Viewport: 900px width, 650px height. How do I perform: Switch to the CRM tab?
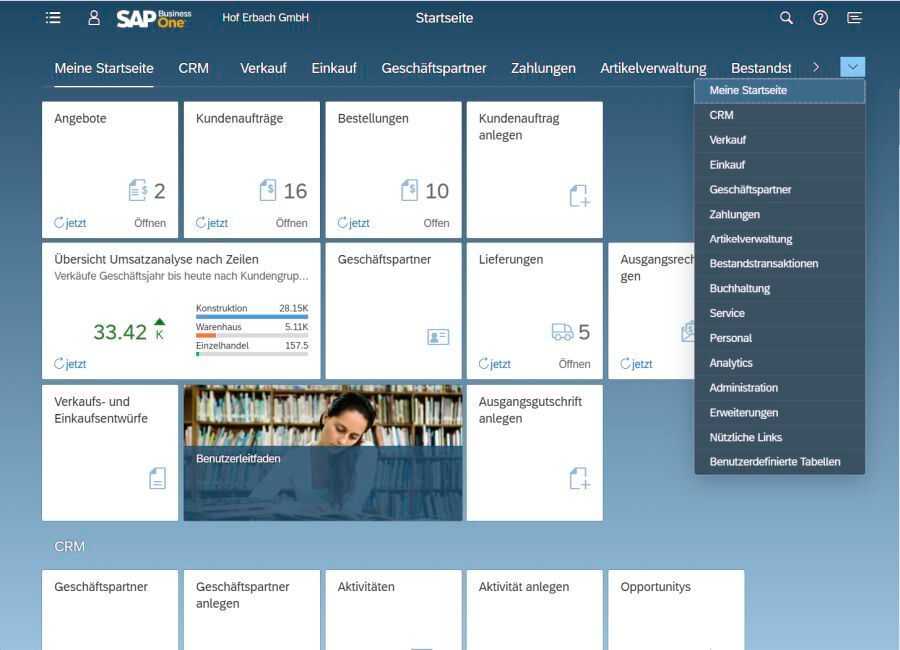point(194,68)
